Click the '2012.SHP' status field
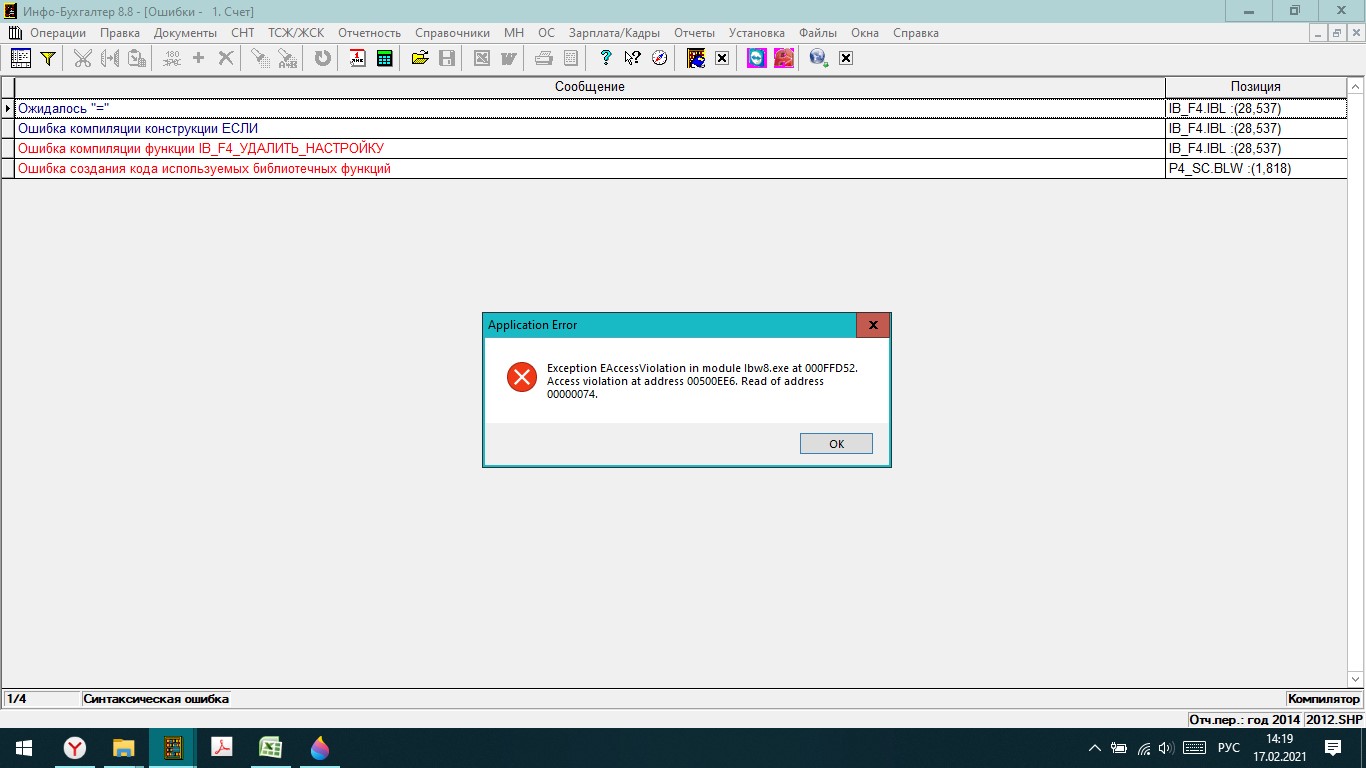This screenshot has height=768, width=1366. coord(1334,720)
